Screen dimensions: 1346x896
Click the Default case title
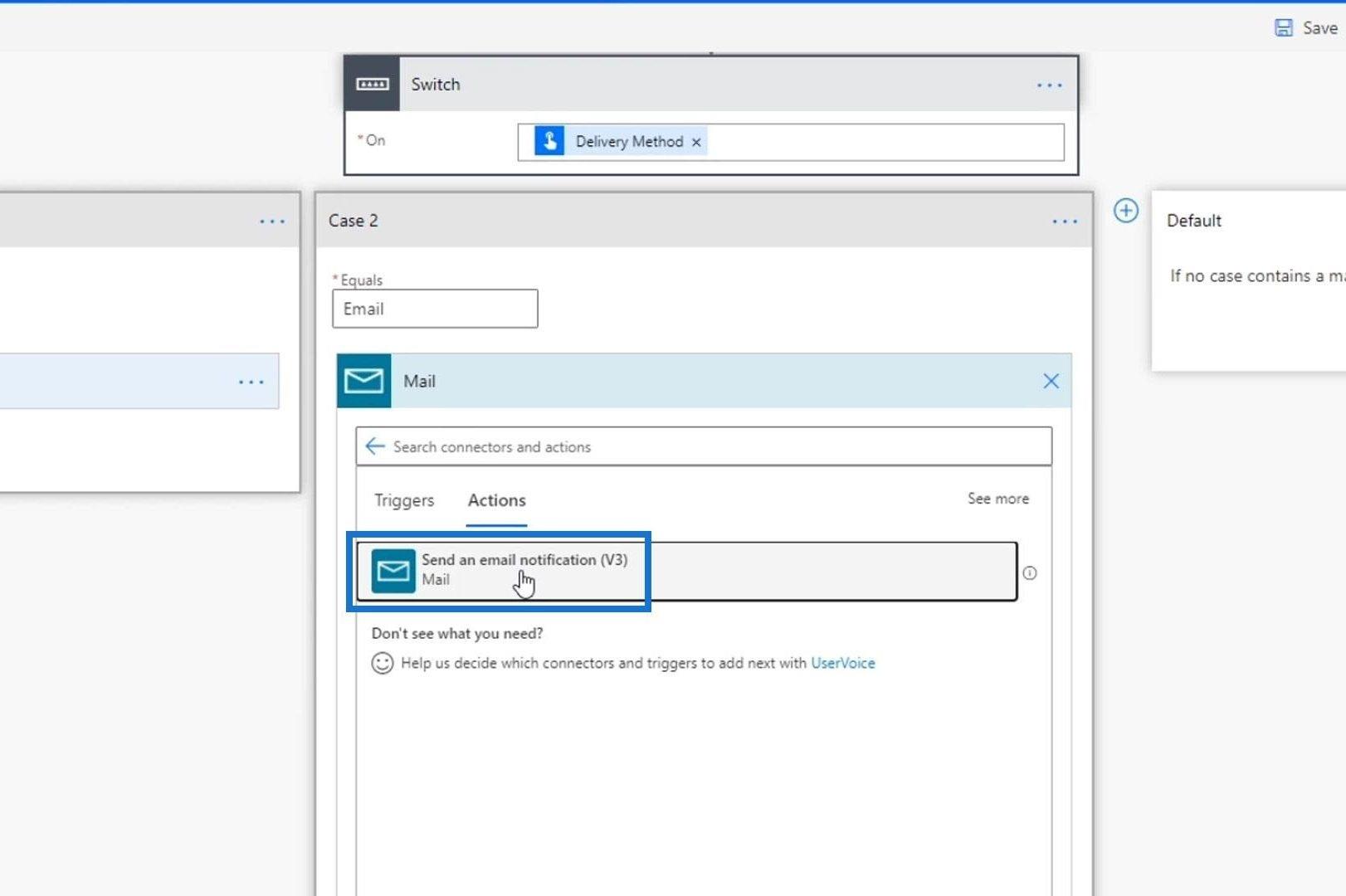point(1194,221)
